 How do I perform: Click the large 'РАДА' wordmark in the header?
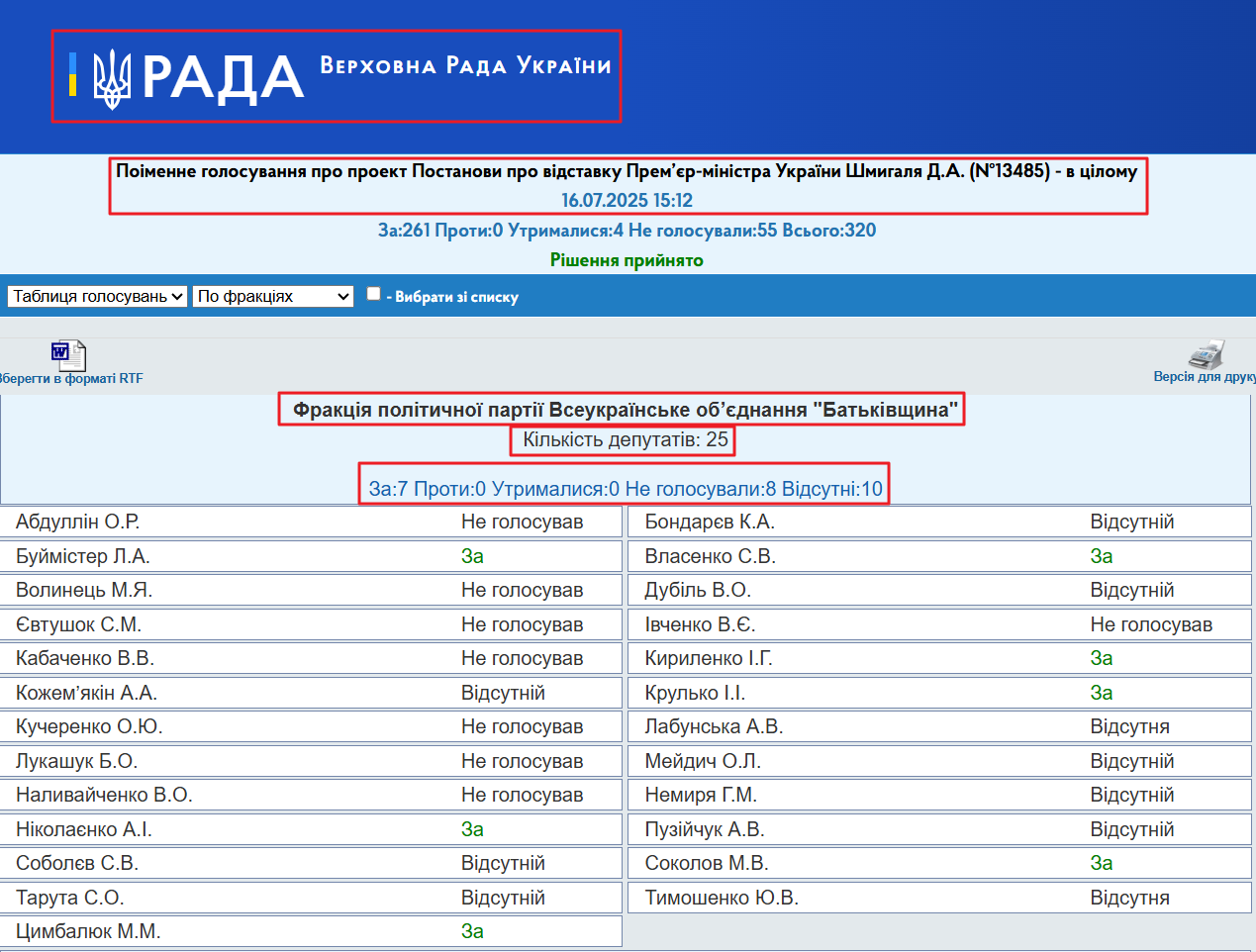click(x=223, y=78)
